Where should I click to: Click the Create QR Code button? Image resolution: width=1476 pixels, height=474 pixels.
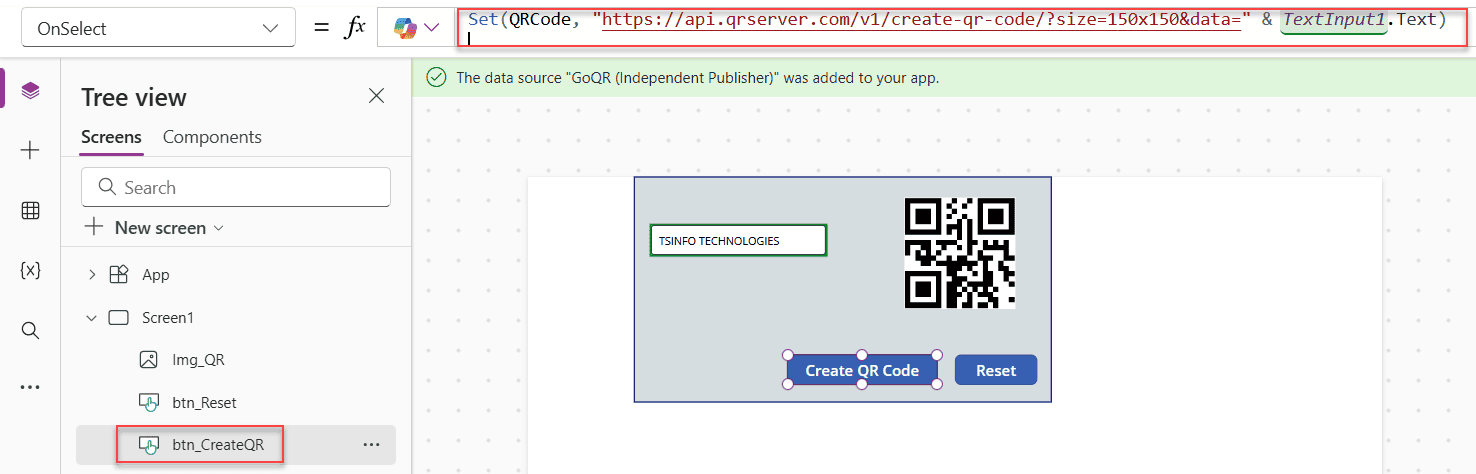tap(862, 370)
